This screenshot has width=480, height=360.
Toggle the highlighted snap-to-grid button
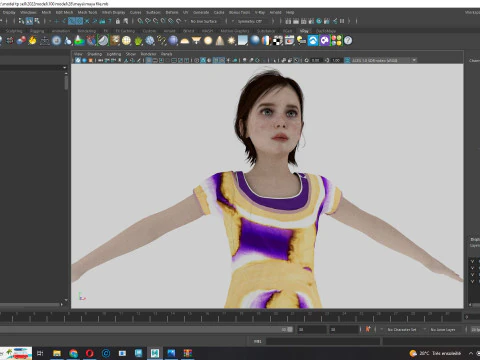(72, 21)
